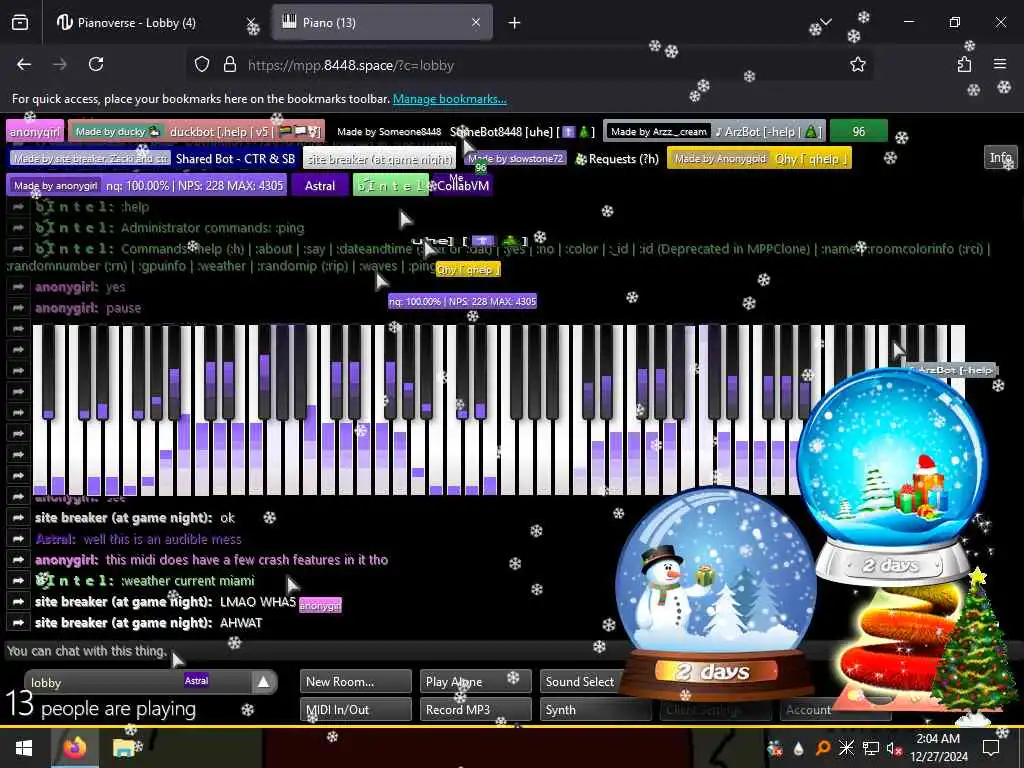This screenshot has height=768, width=1024.
Task: Select the Astral participant tag
Action: (x=320, y=186)
